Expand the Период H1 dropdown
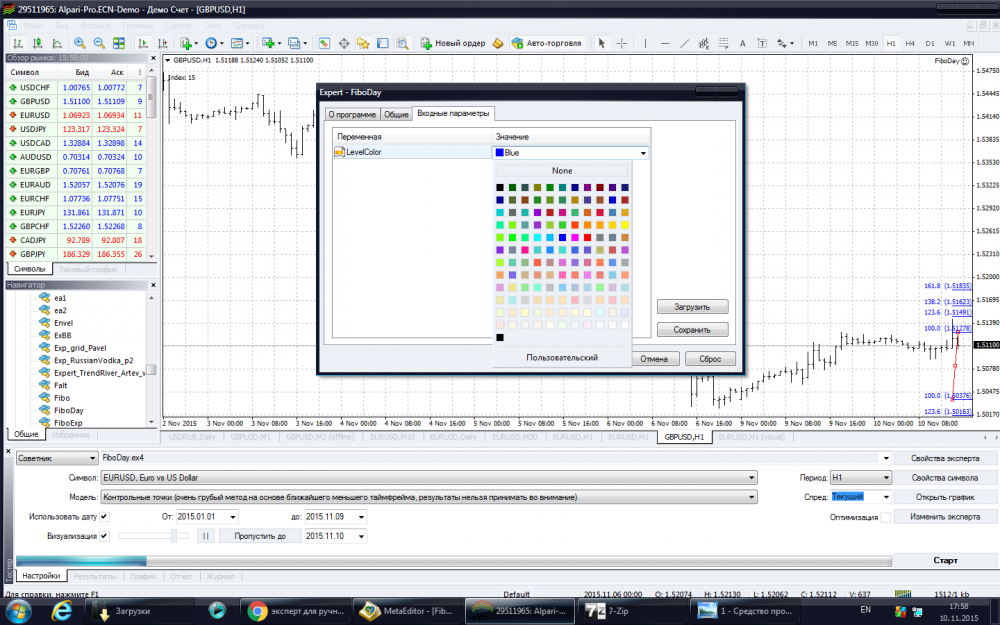1000x625 pixels. pos(885,477)
